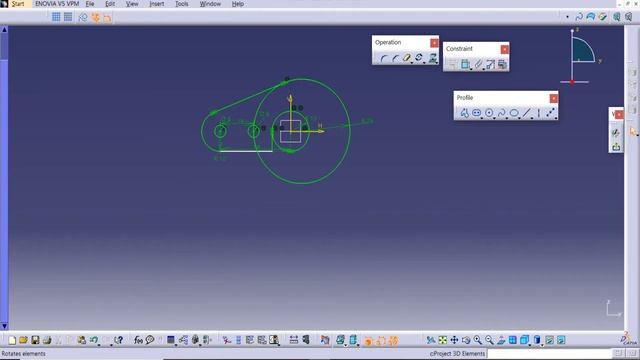640x360 pixels.
Task: Open Trim tool sub-options arrow in Operation
Action: pos(412,62)
